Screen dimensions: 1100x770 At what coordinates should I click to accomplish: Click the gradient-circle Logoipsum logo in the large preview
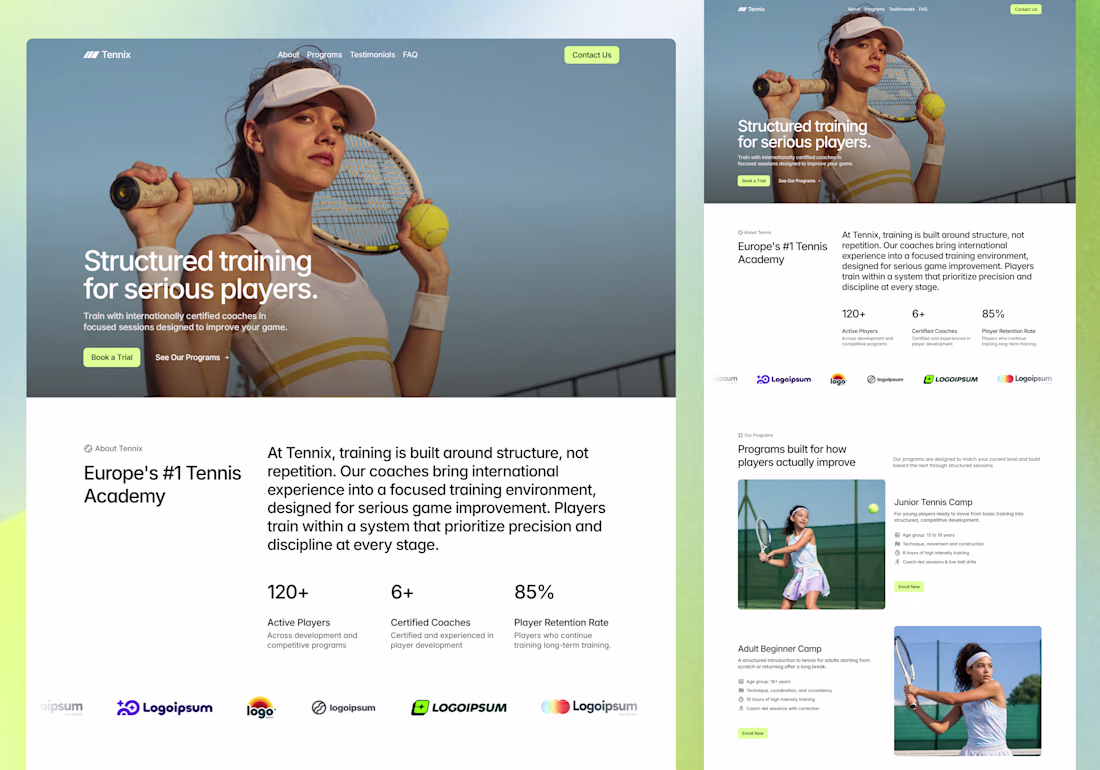coord(589,707)
